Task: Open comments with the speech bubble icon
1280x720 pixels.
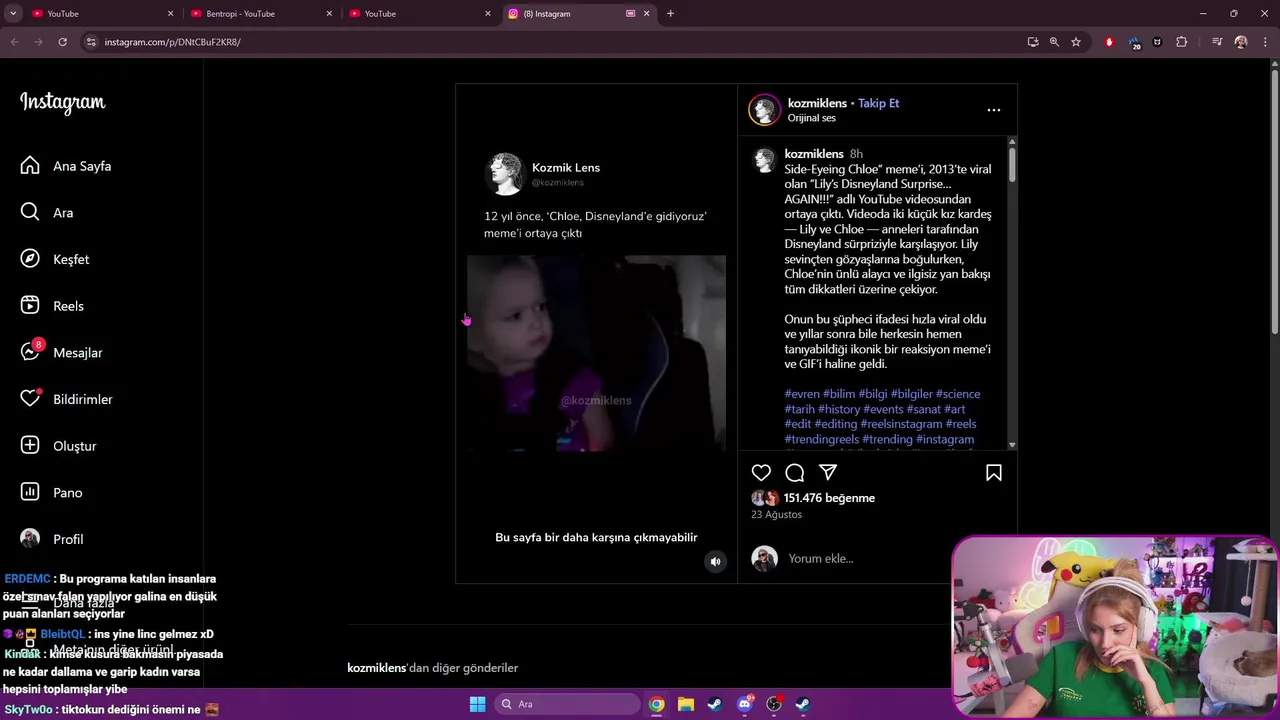Action: click(795, 473)
